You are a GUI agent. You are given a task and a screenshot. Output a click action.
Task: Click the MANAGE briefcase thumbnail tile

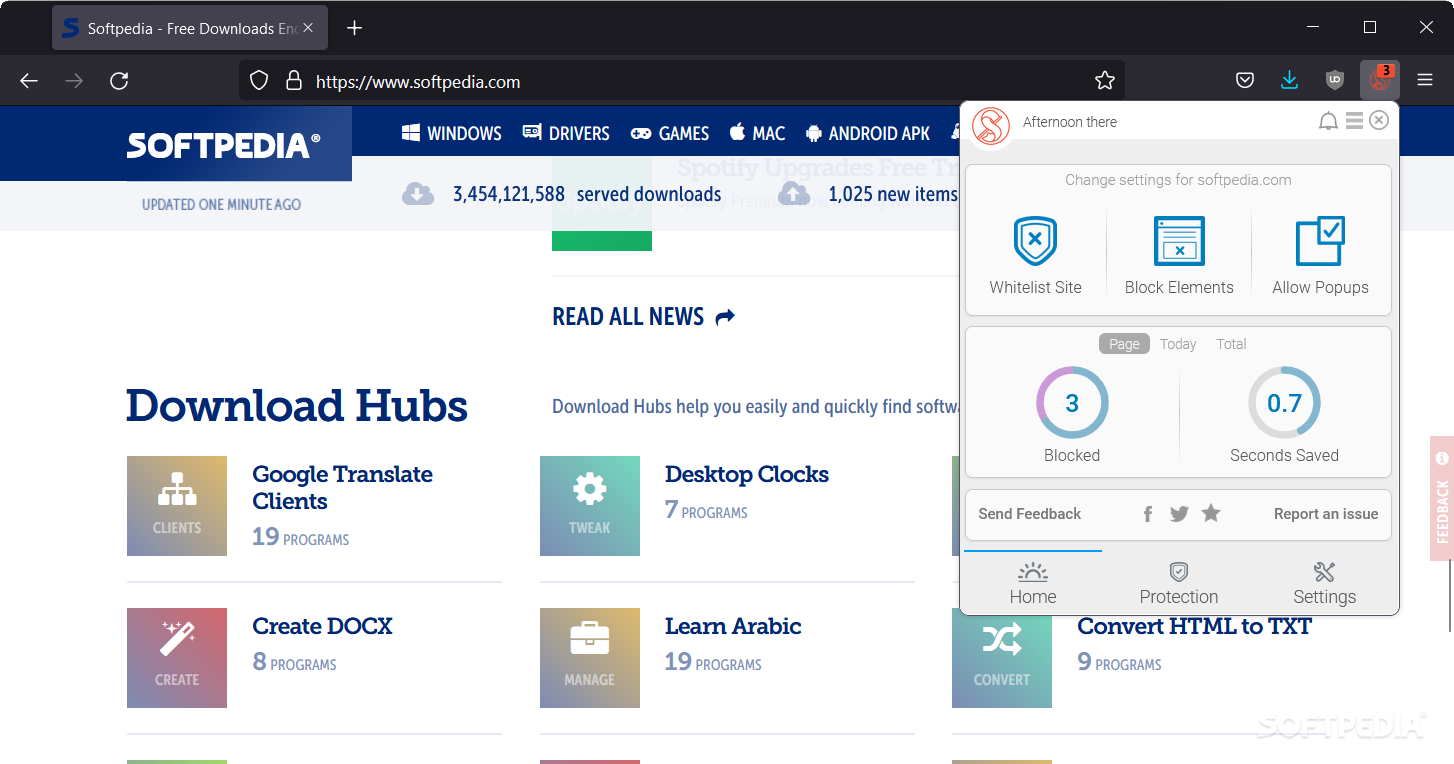[x=590, y=658]
